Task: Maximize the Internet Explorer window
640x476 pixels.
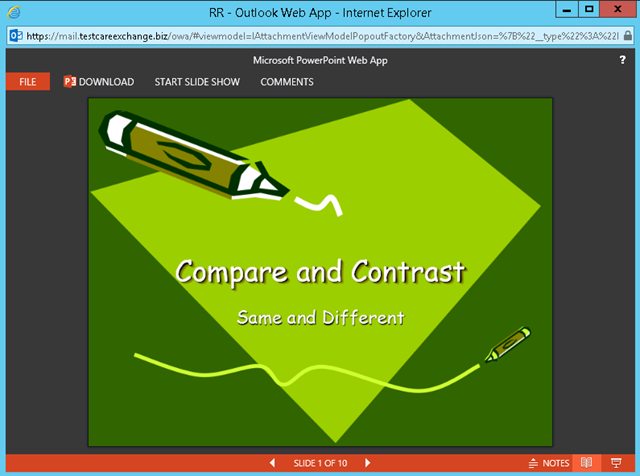Action: pos(589,9)
